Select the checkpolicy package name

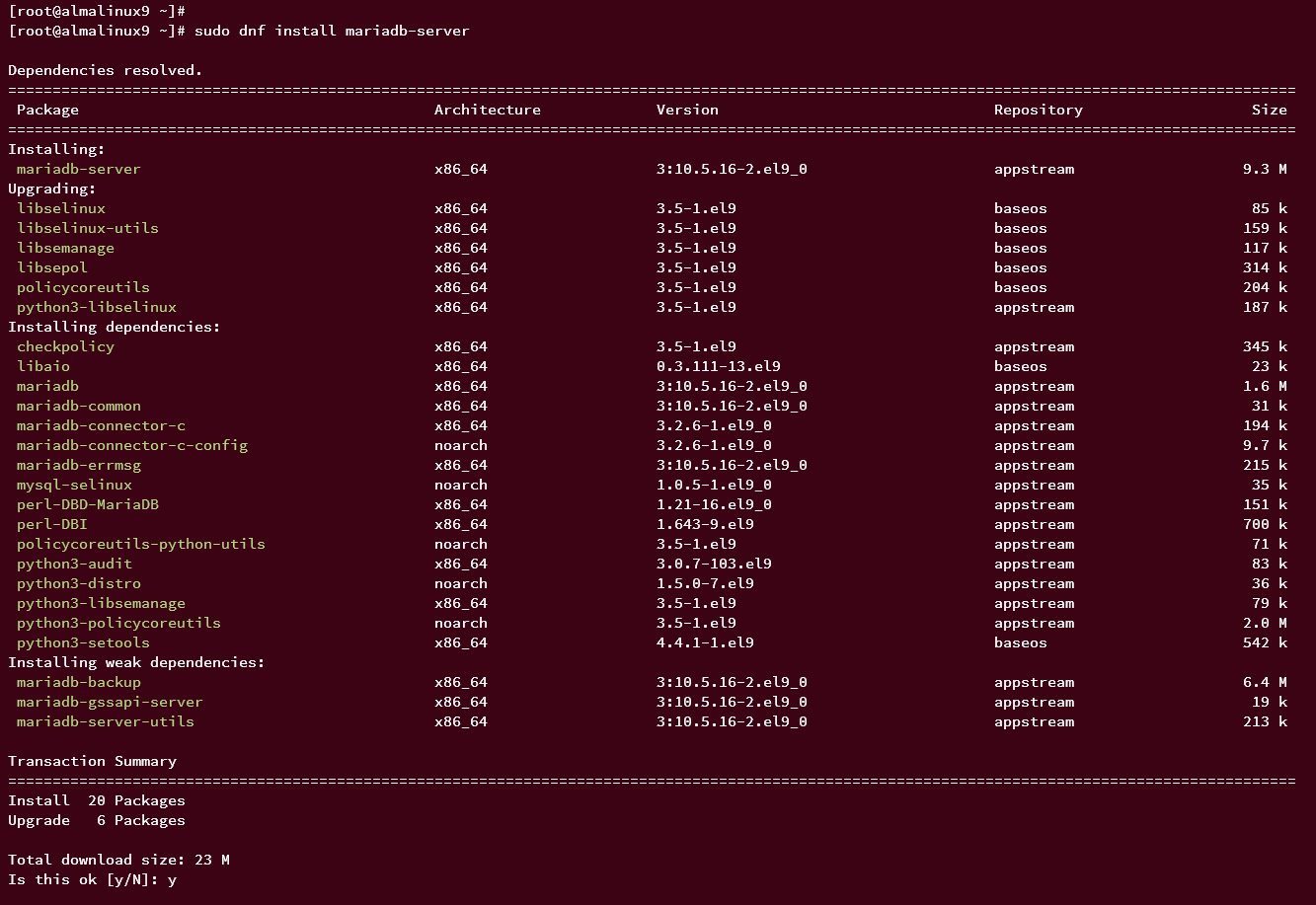click(x=65, y=346)
